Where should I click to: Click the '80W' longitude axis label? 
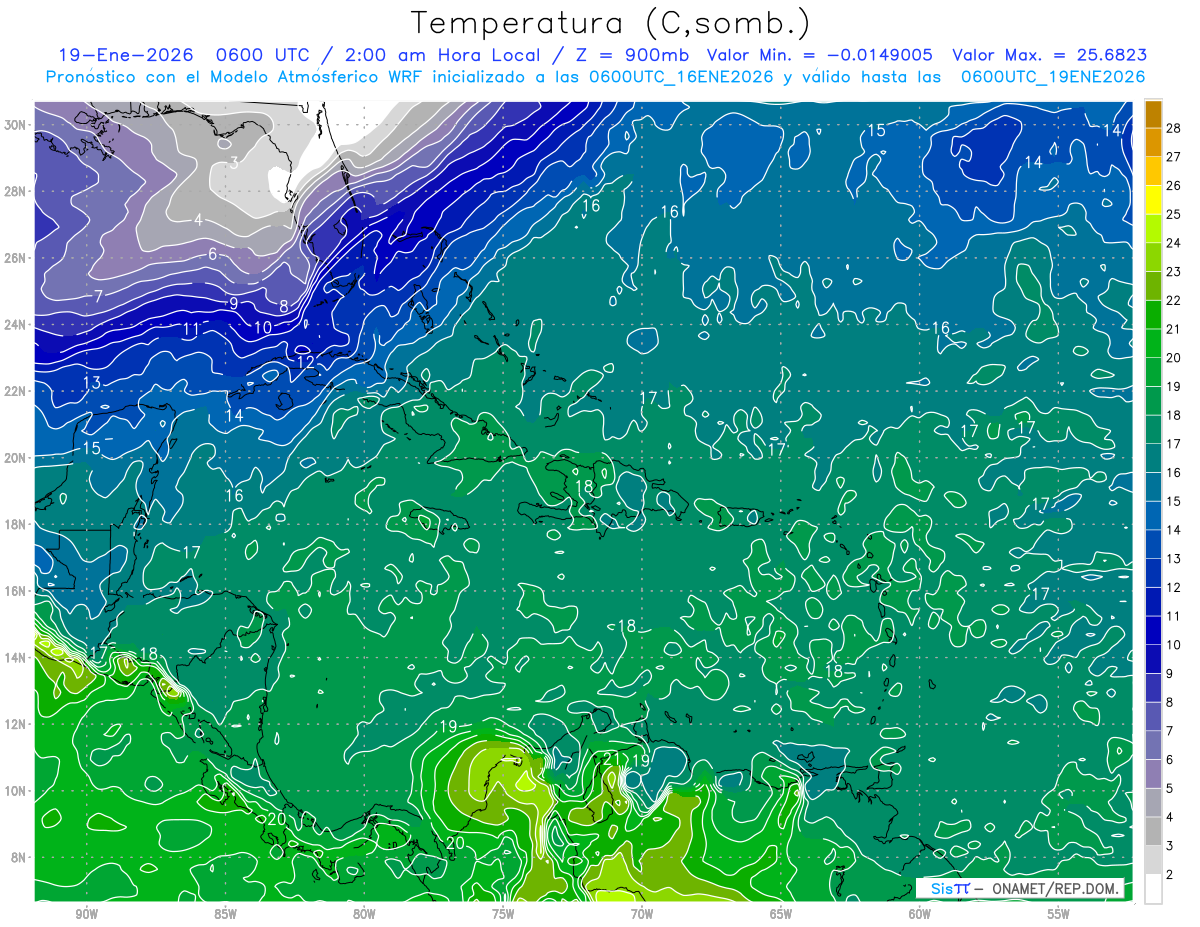364,914
